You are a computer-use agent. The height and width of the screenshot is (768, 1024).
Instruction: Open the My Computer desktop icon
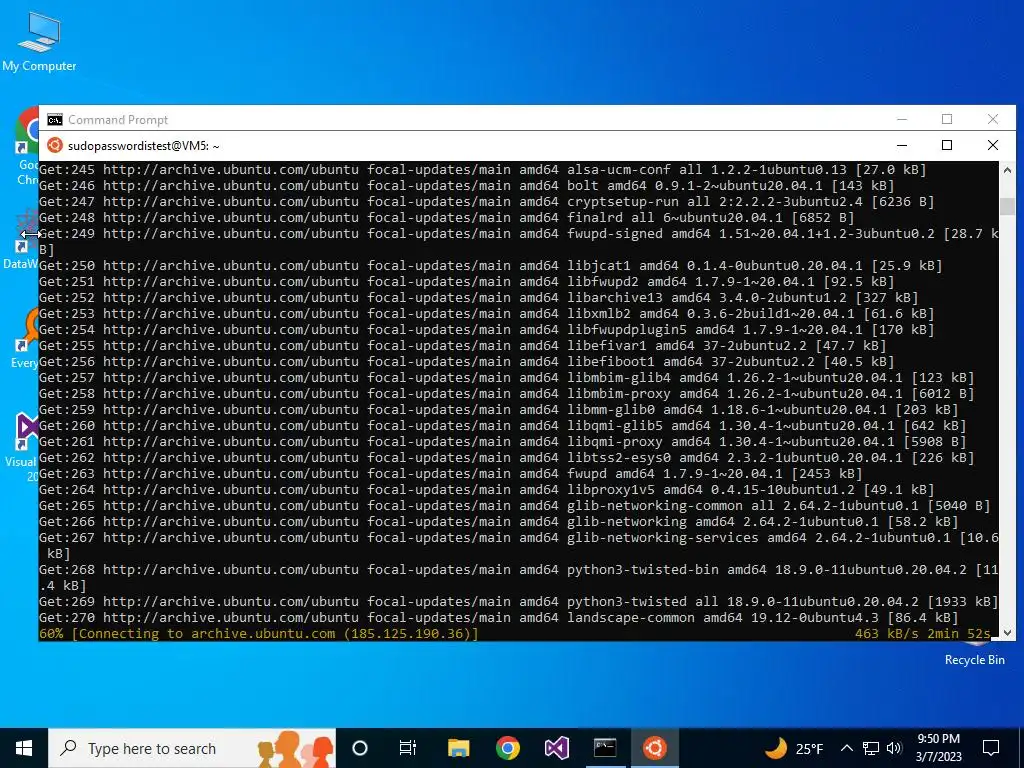point(39,42)
